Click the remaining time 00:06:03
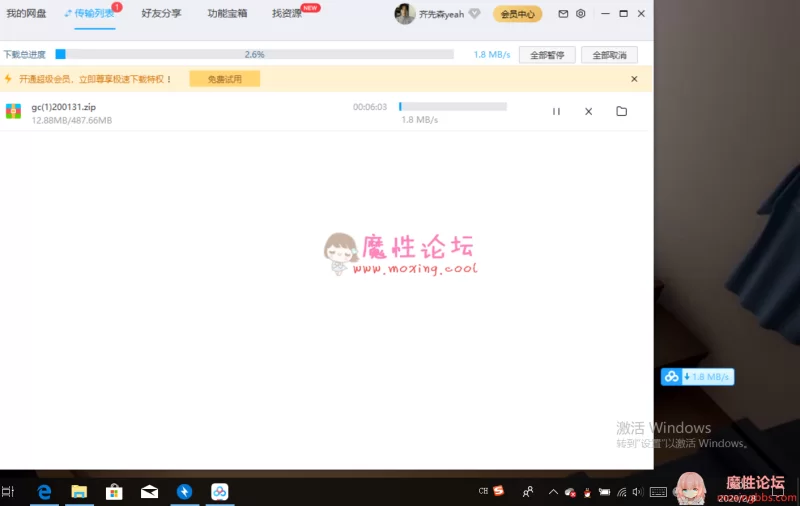Viewport: 800px width, 506px height. pos(370,107)
